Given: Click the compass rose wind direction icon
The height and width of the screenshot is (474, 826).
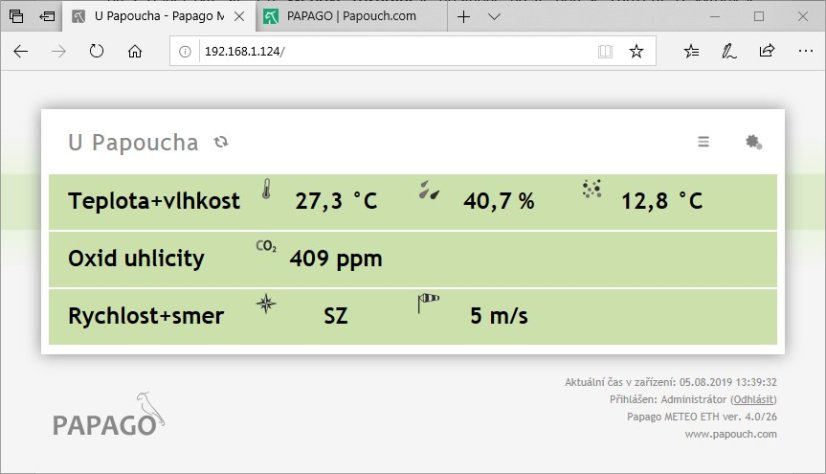Looking at the screenshot, I should coord(266,303).
